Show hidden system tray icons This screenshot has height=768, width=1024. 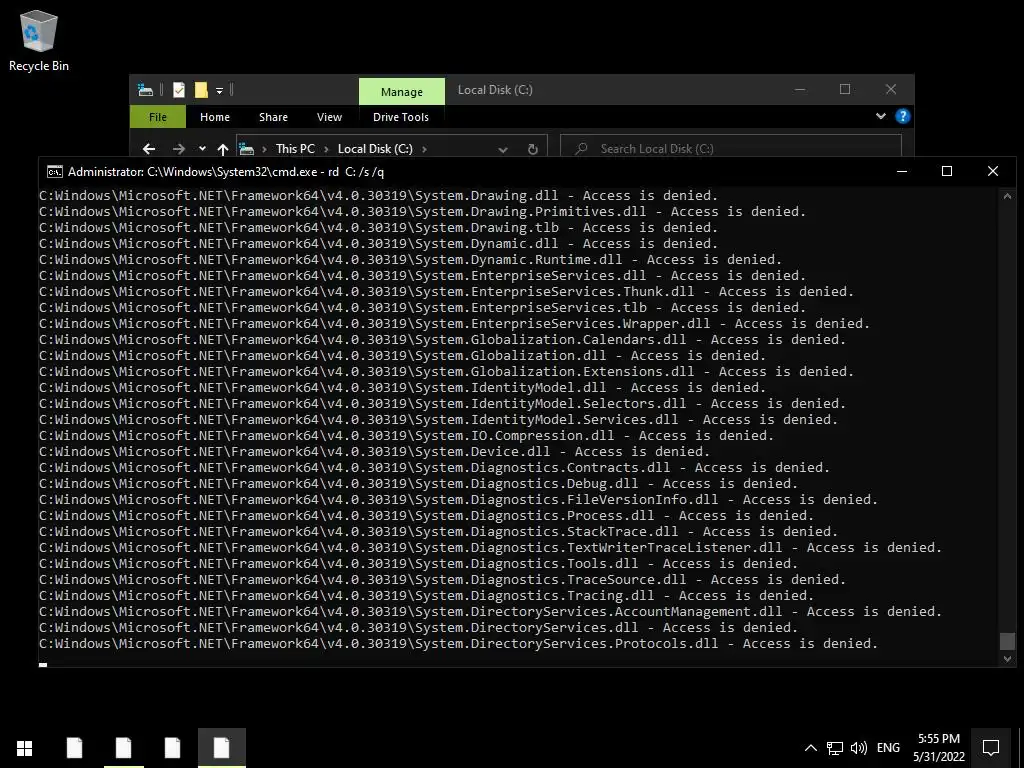click(x=810, y=748)
